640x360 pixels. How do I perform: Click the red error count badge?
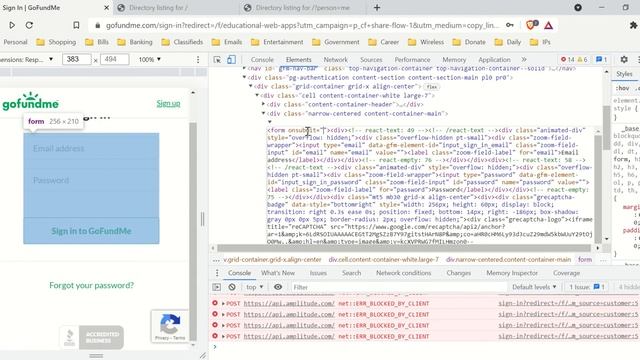[567, 60]
